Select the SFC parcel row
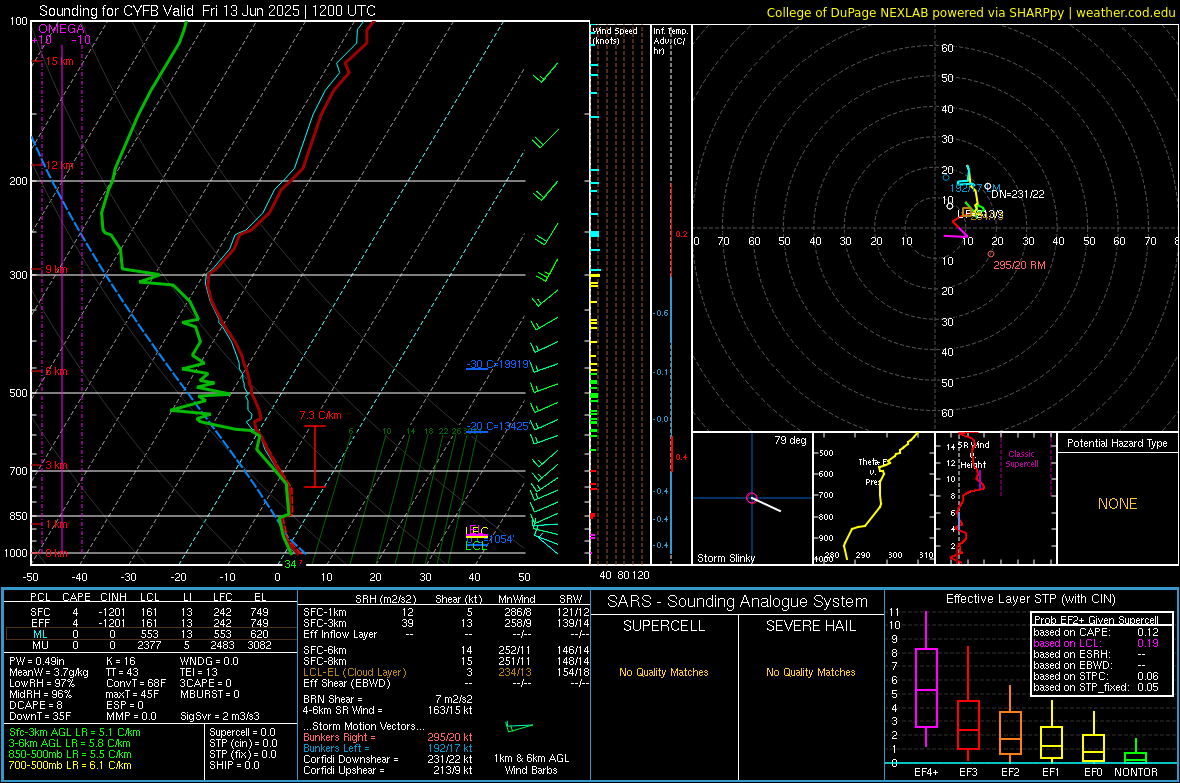 click(x=151, y=612)
